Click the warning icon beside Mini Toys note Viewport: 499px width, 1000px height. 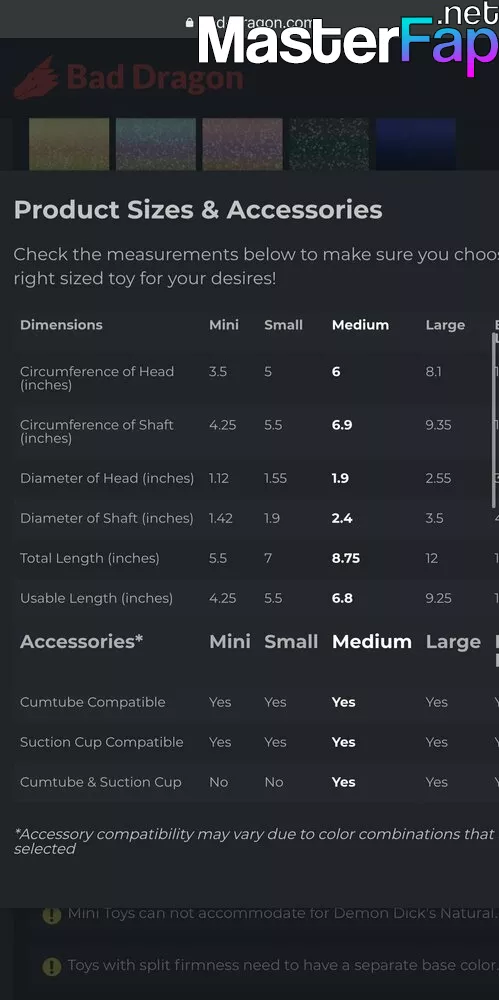click(x=52, y=915)
